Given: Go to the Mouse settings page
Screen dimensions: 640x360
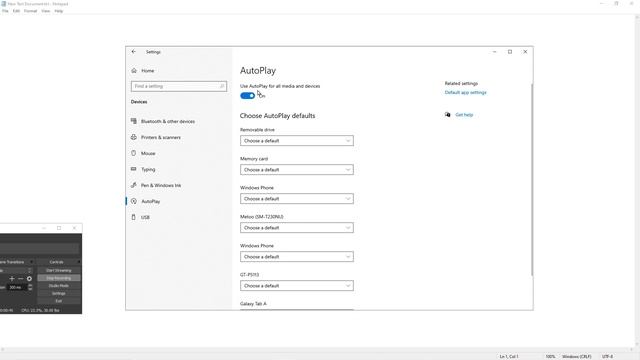Looking at the screenshot, I should click(x=148, y=153).
